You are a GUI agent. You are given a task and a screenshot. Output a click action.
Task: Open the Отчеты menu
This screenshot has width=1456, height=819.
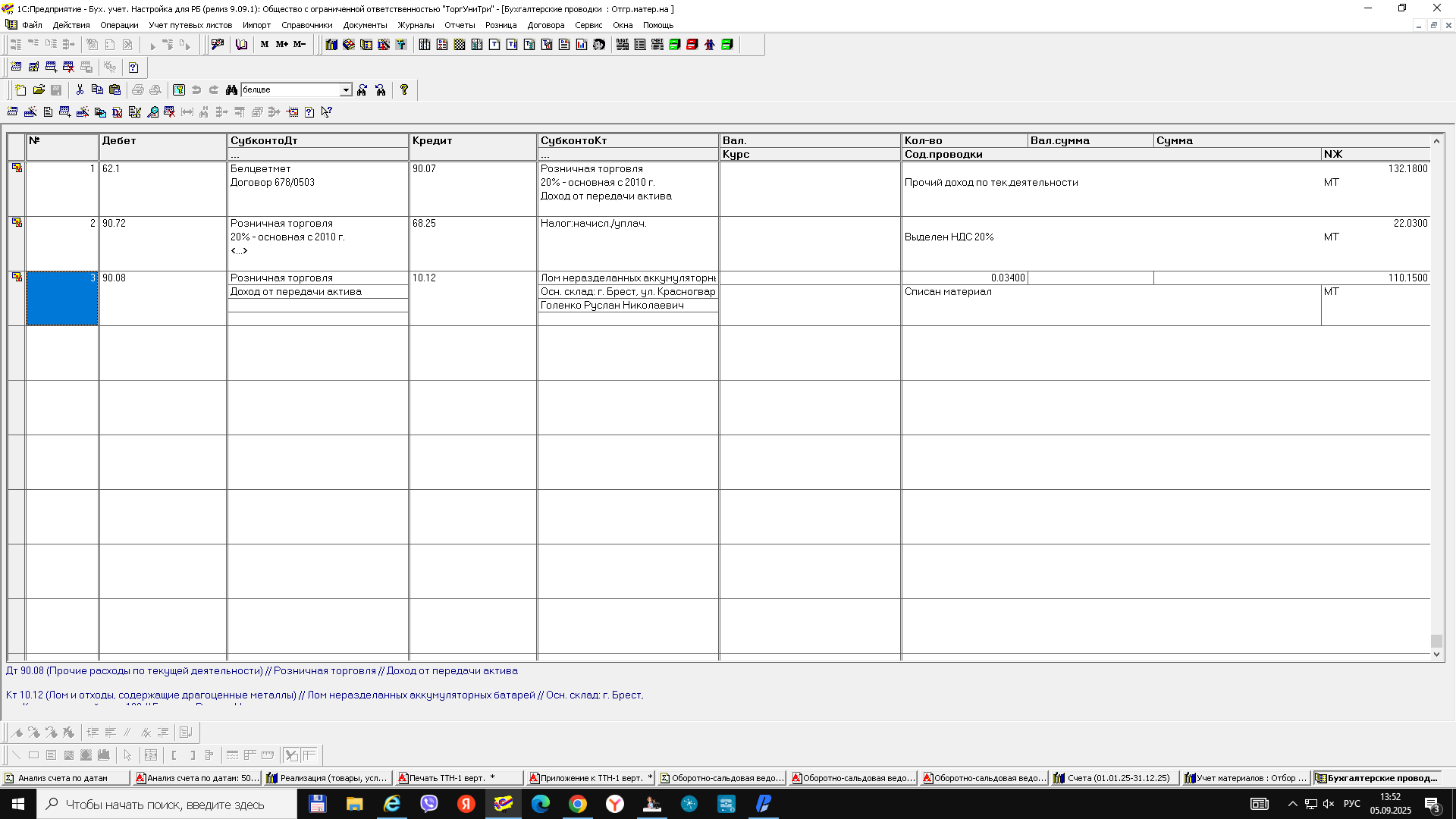pyautogui.click(x=460, y=25)
